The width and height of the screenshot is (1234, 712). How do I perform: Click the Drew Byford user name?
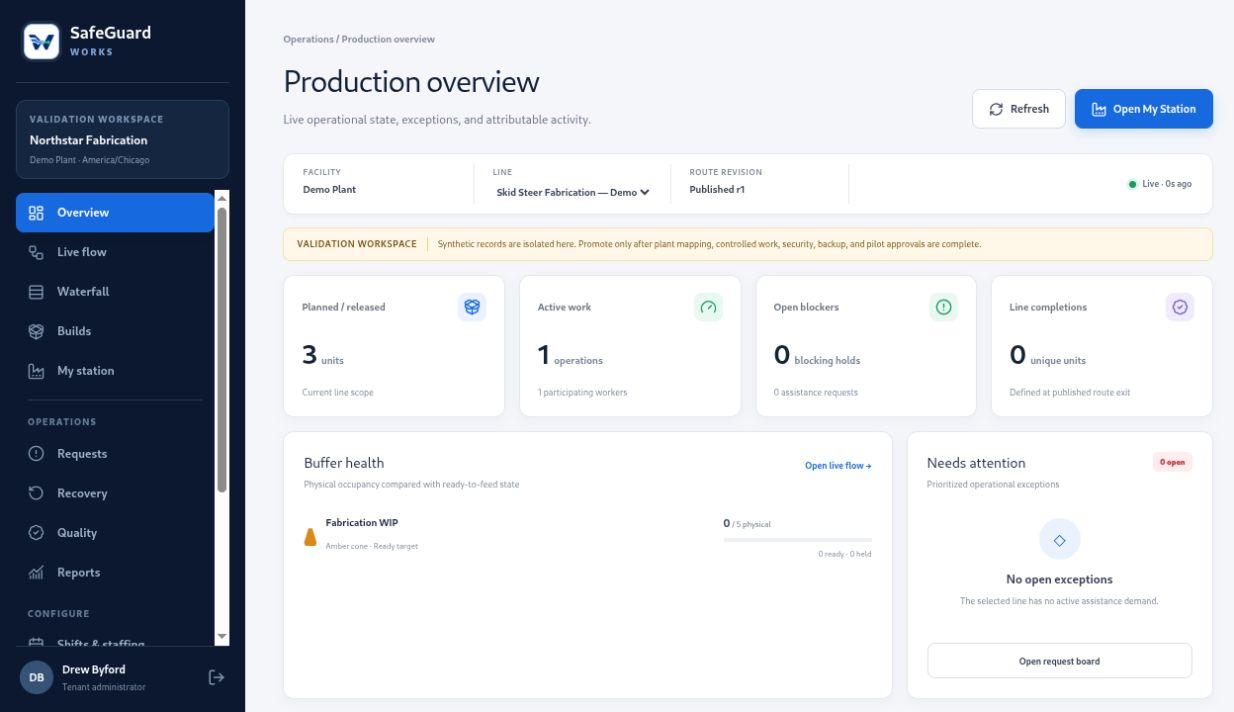pos(94,669)
